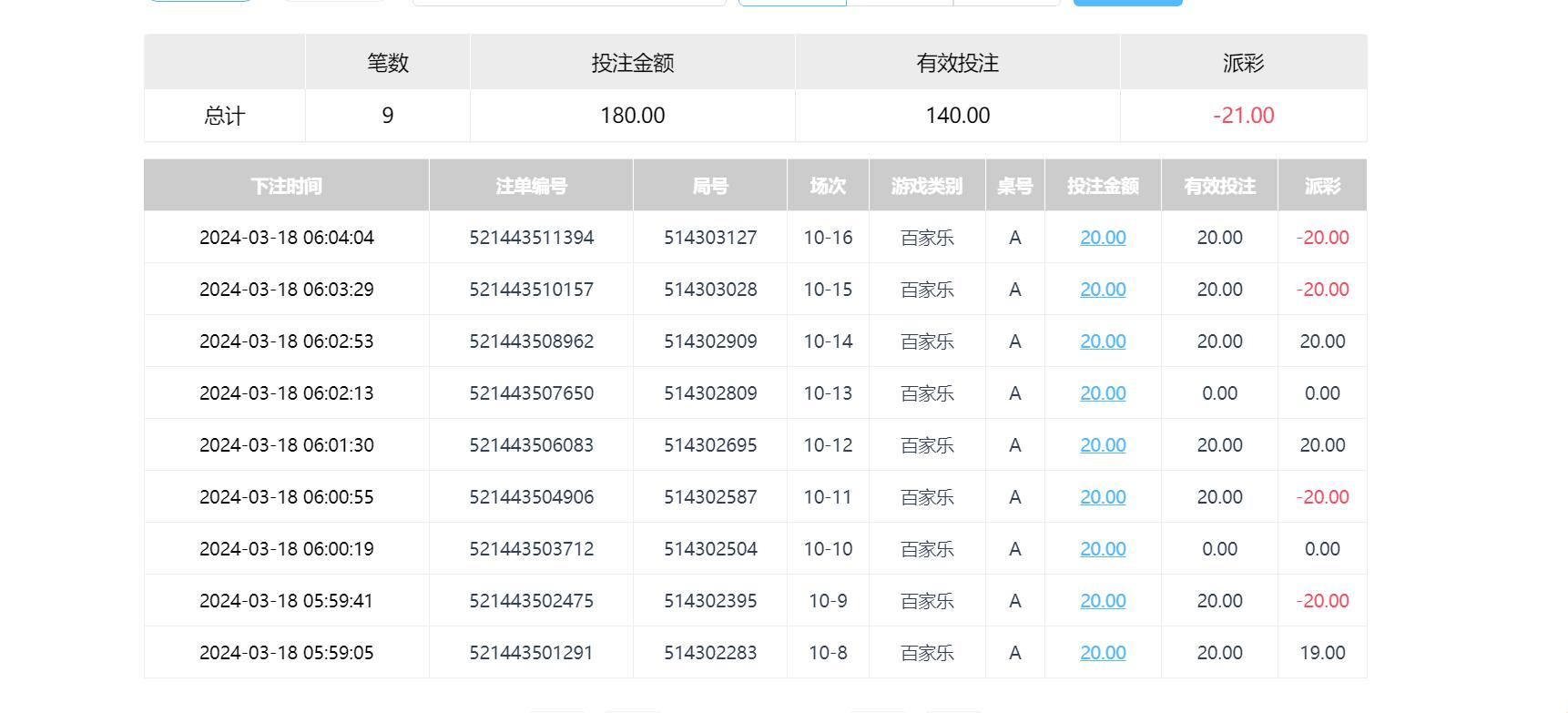Click the 有效投注 header in detail table

click(x=1219, y=186)
